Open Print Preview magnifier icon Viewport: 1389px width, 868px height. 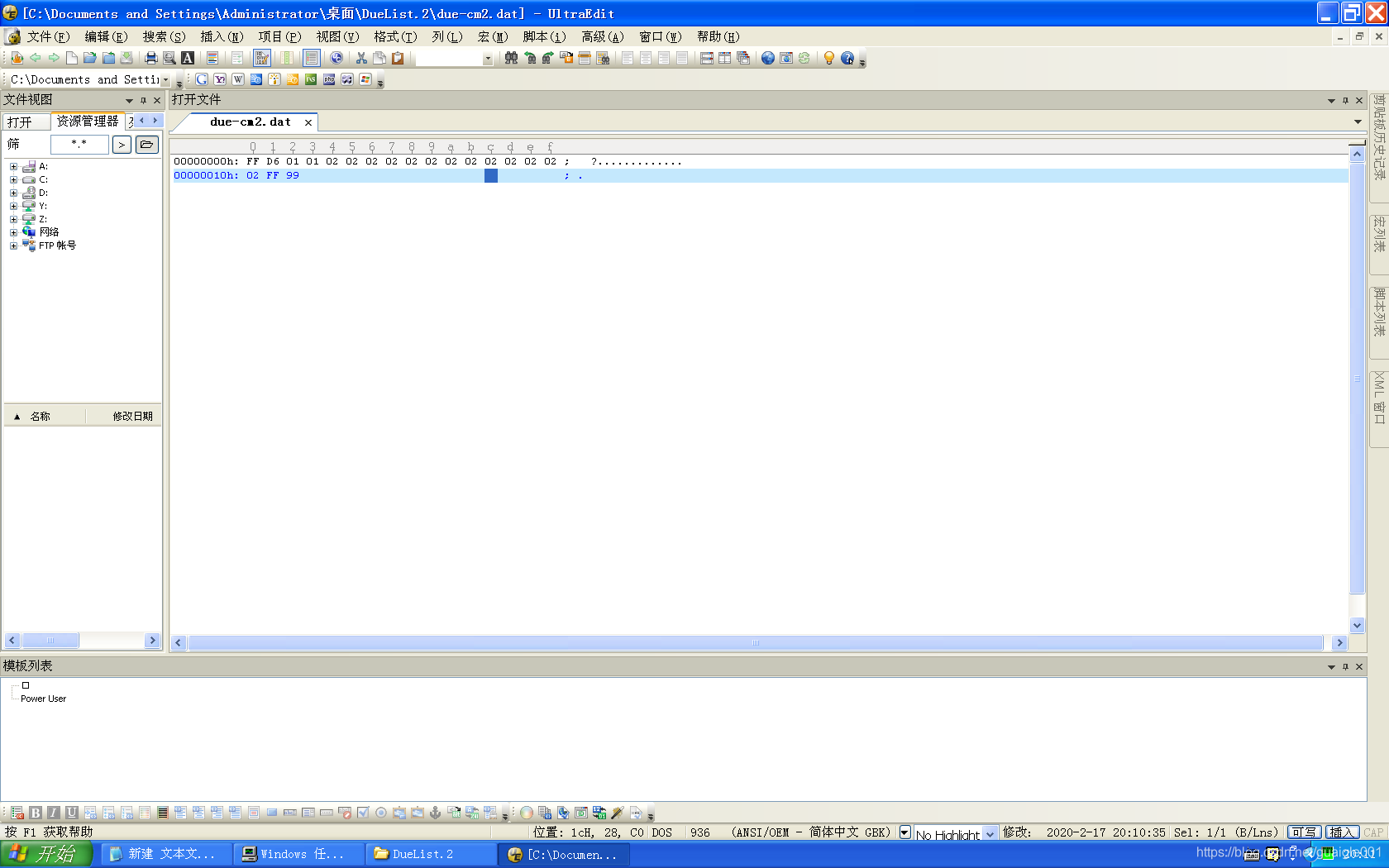(x=169, y=58)
